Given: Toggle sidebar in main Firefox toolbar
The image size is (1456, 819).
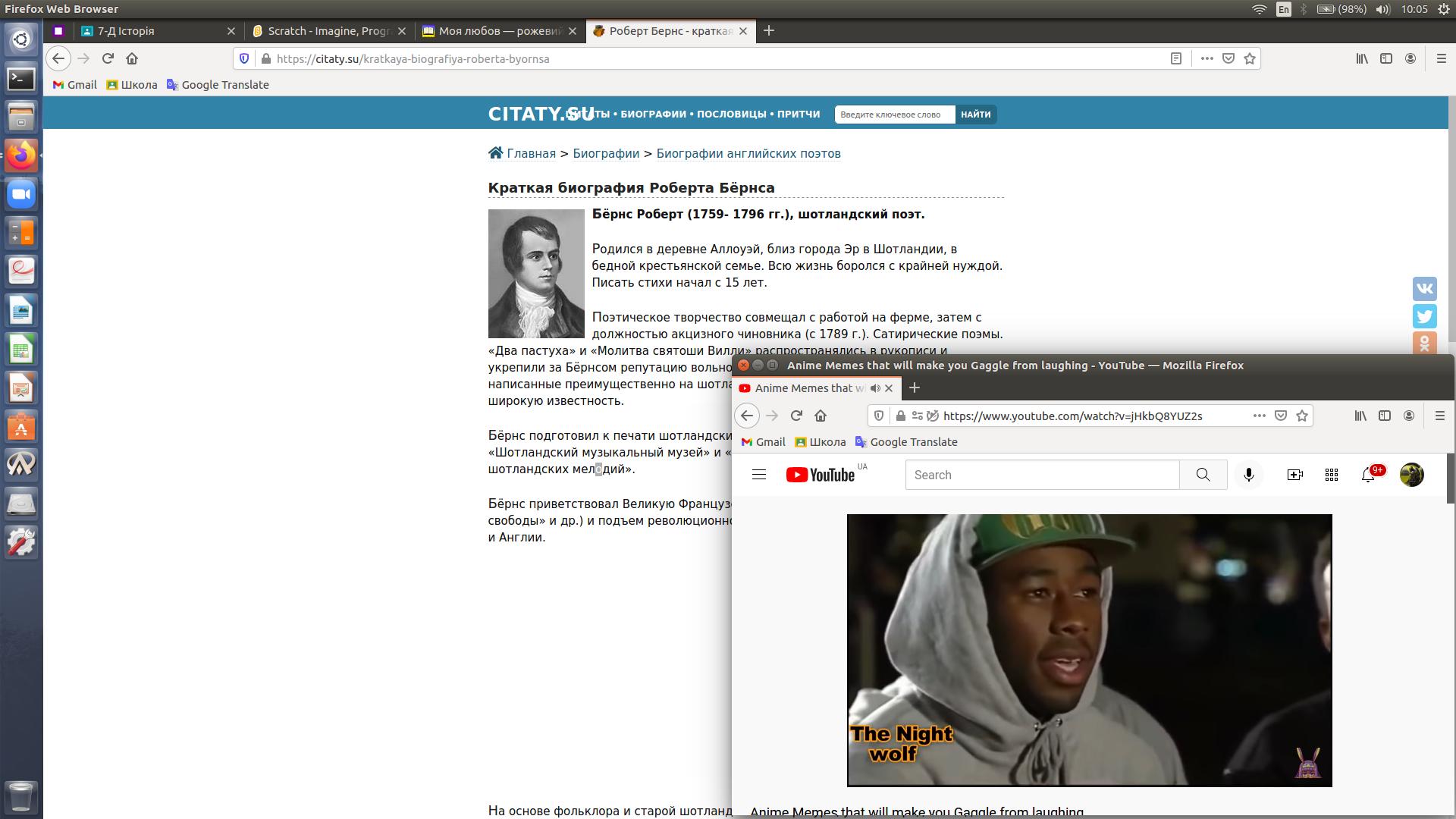Looking at the screenshot, I should click(1385, 58).
